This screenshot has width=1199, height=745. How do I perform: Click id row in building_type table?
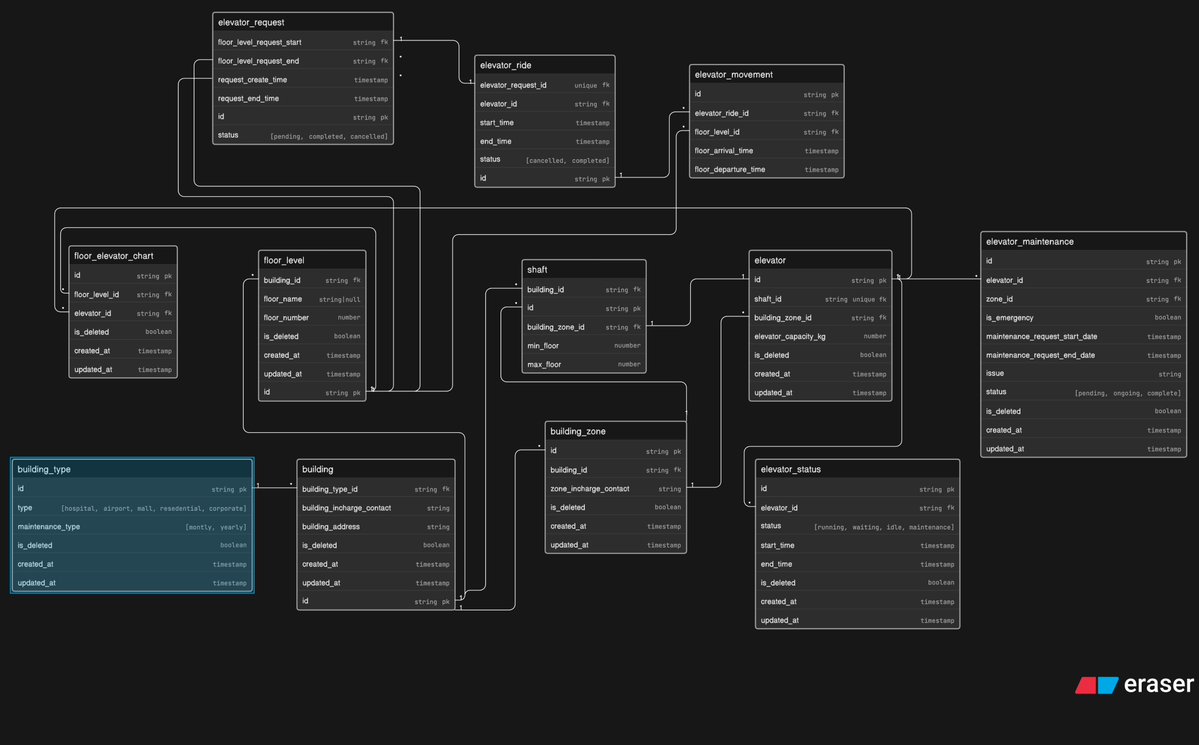[132, 489]
